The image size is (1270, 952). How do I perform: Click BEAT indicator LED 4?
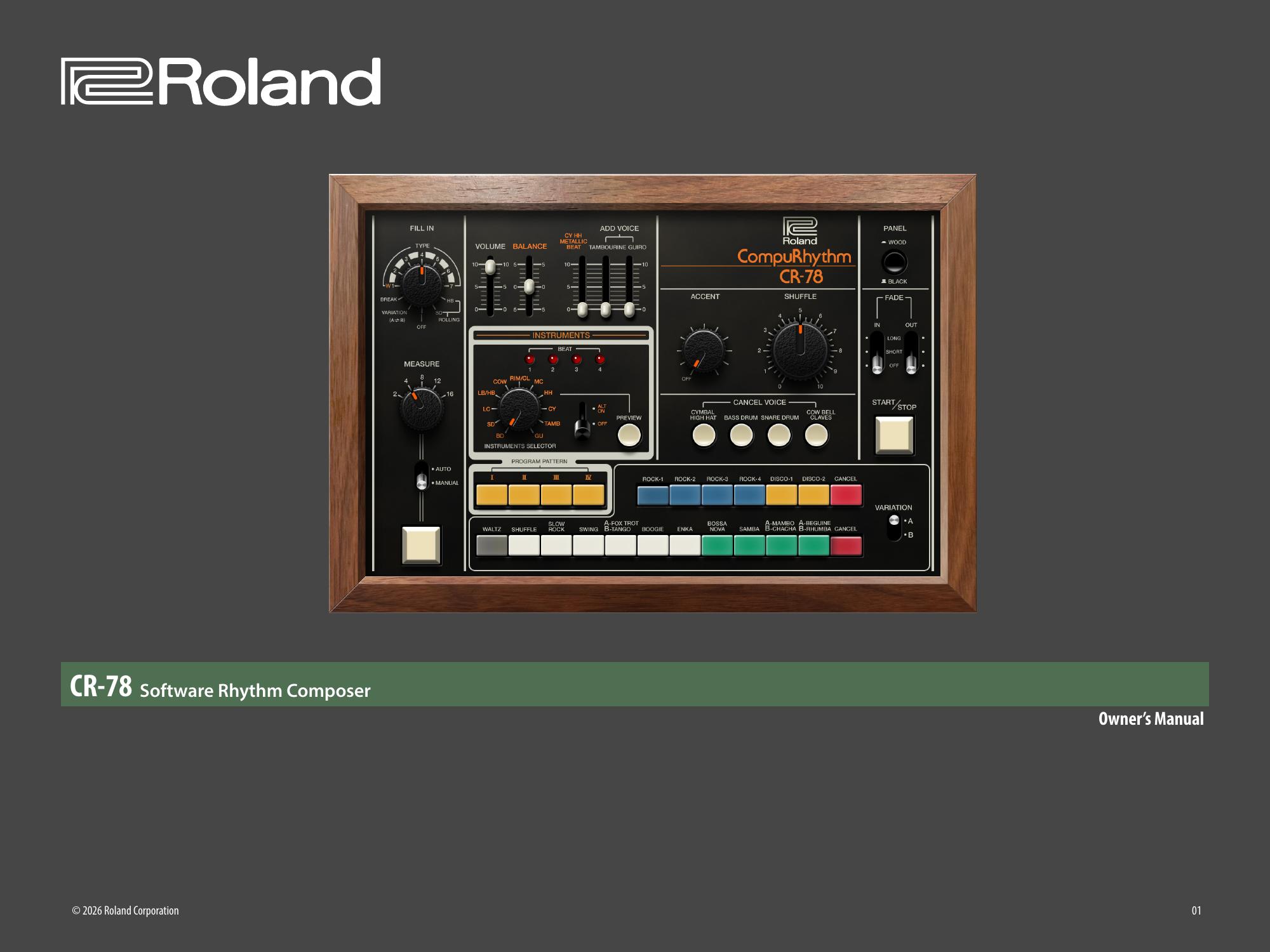coord(599,359)
